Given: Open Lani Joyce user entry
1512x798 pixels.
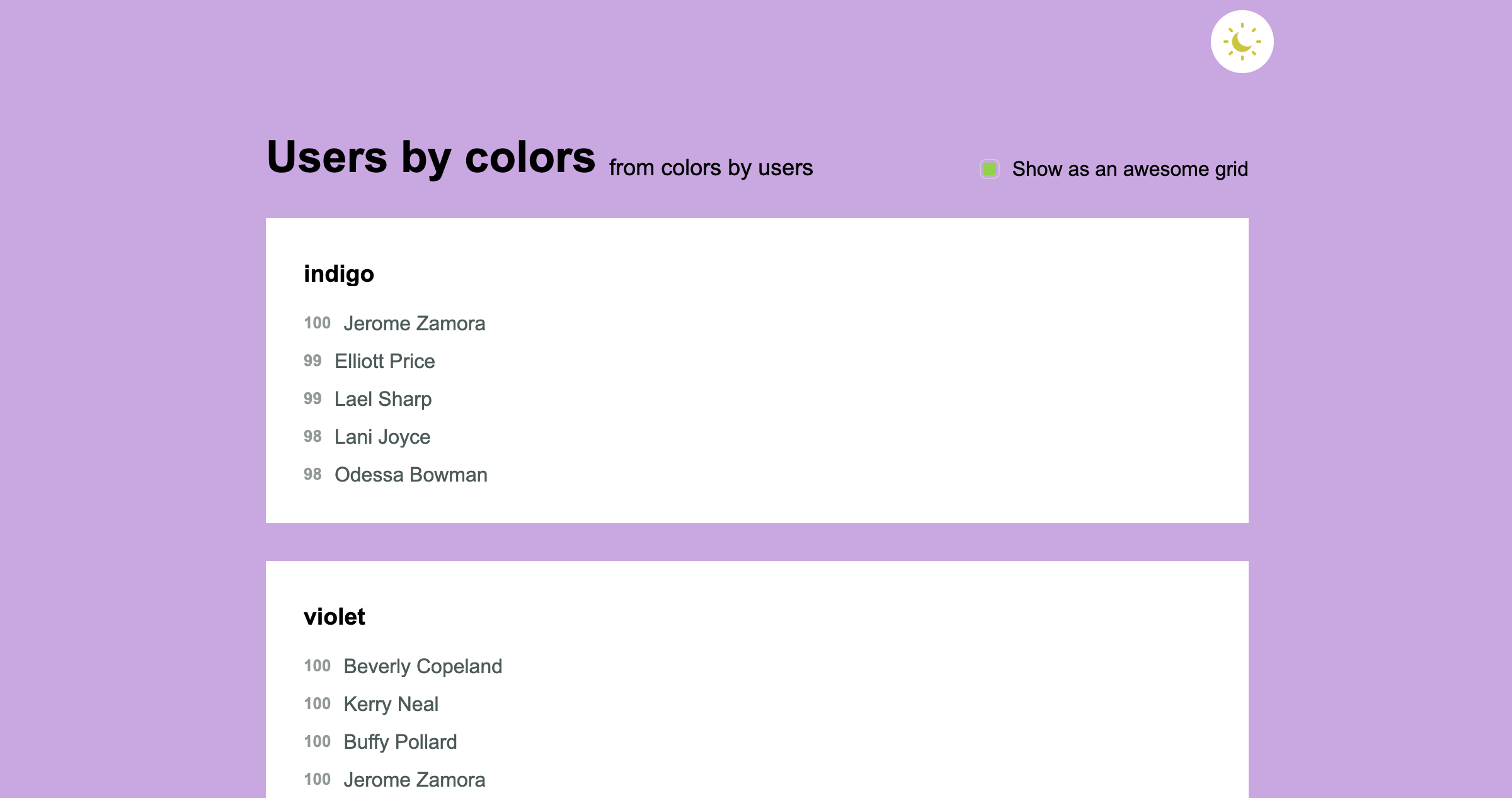Looking at the screenshot, I should tap(382, 437).
